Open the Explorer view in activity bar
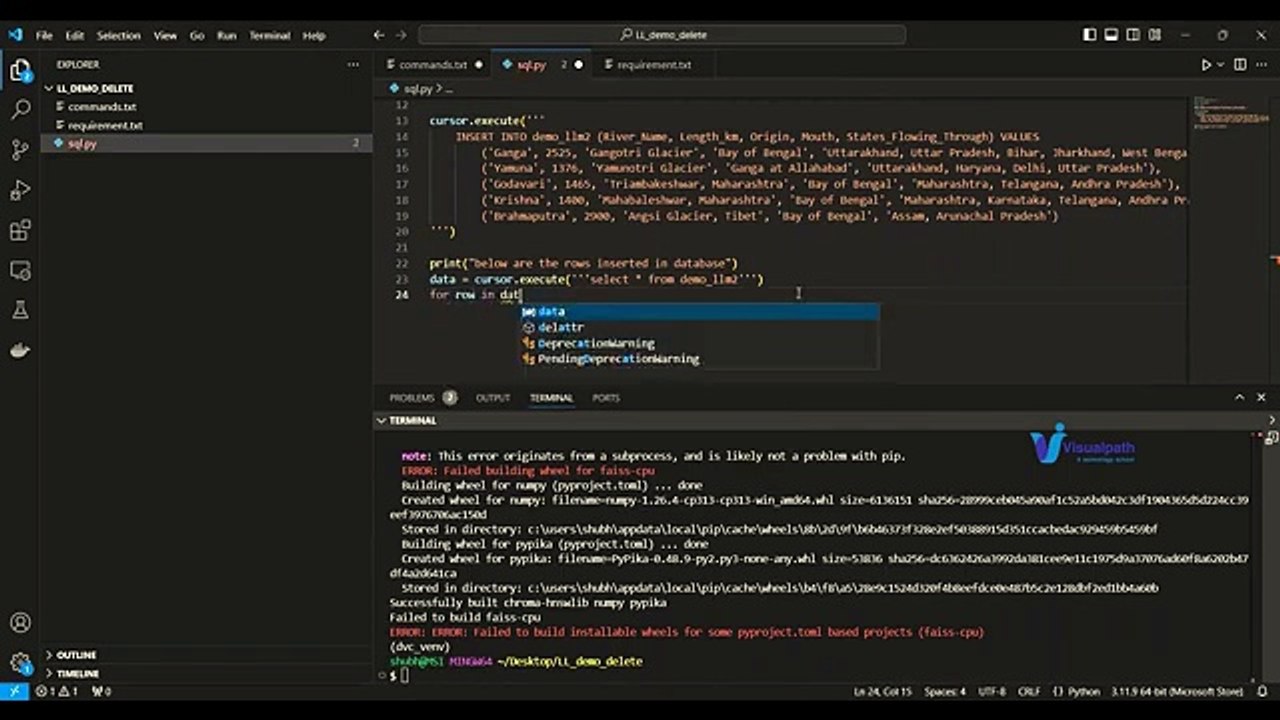Viewport: 1280px width, 720px height. point(20,70)
